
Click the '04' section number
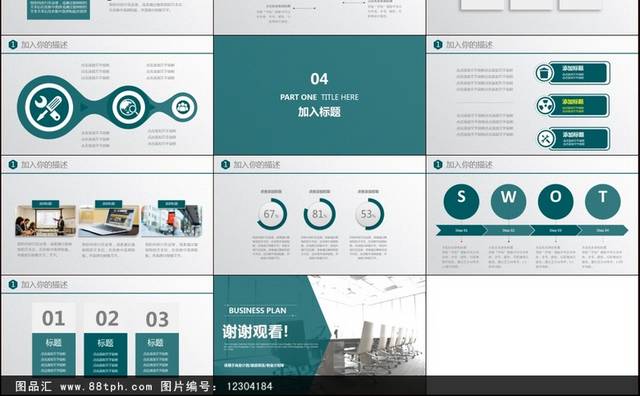[x=319, y=79]
